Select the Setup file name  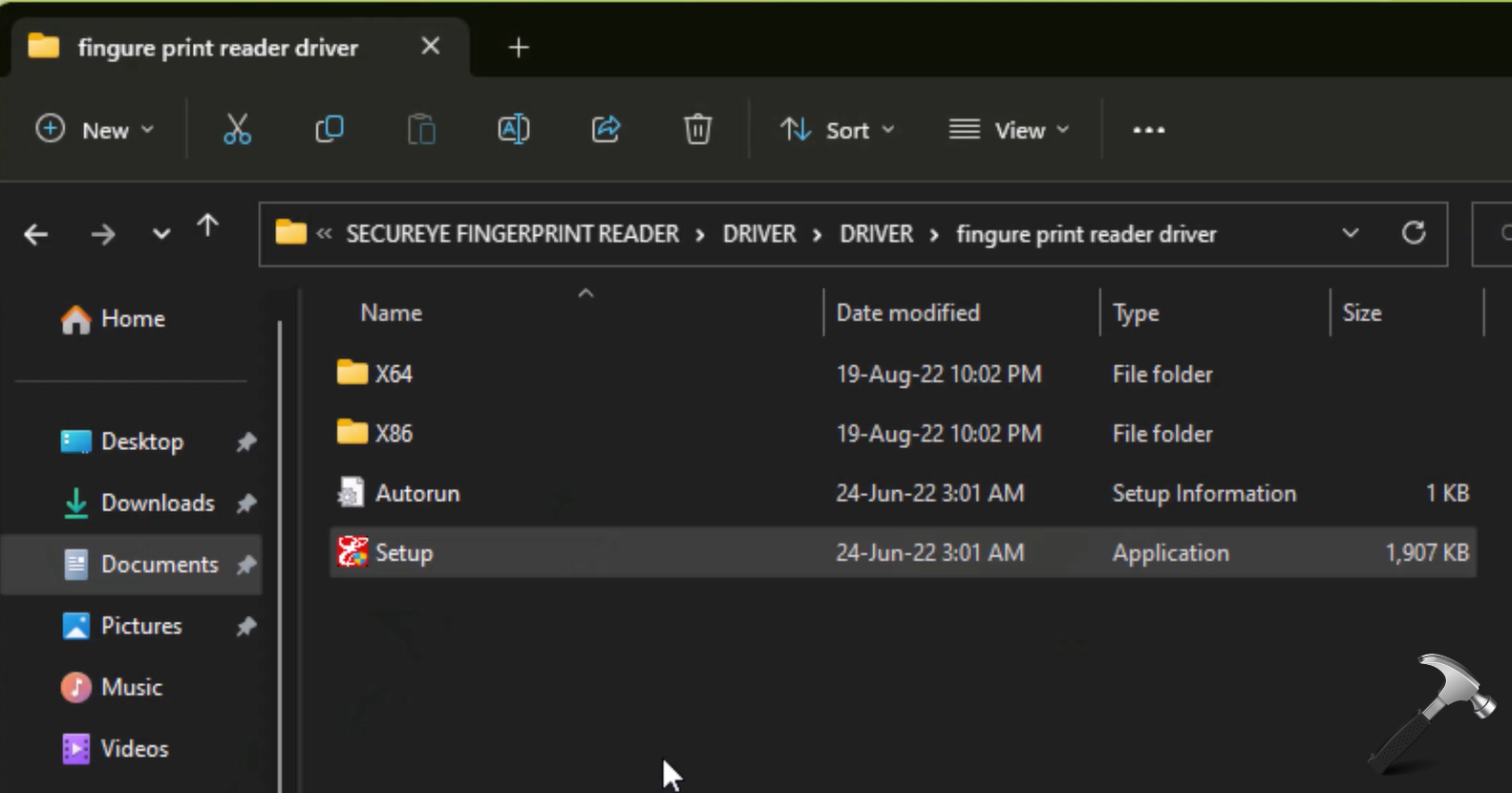pos(404,553)
